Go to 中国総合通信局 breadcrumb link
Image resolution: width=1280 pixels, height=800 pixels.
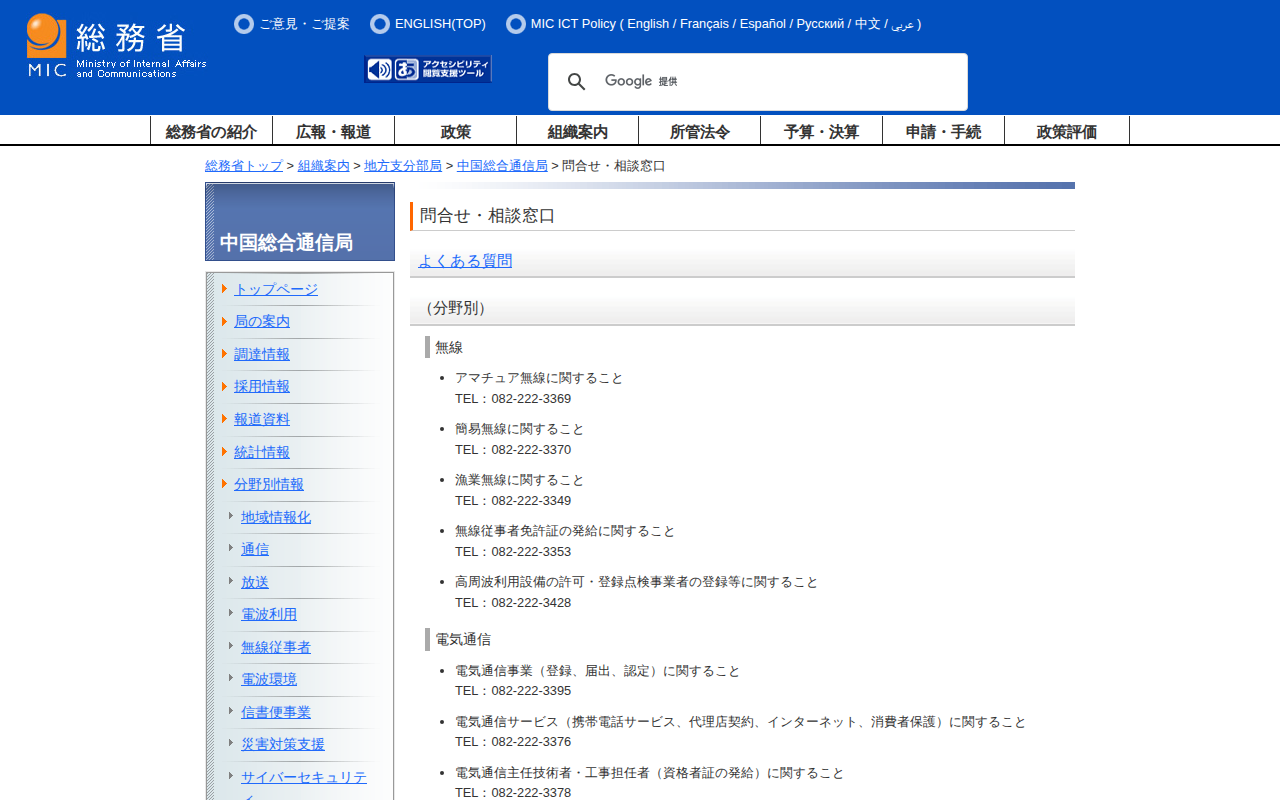502,166
